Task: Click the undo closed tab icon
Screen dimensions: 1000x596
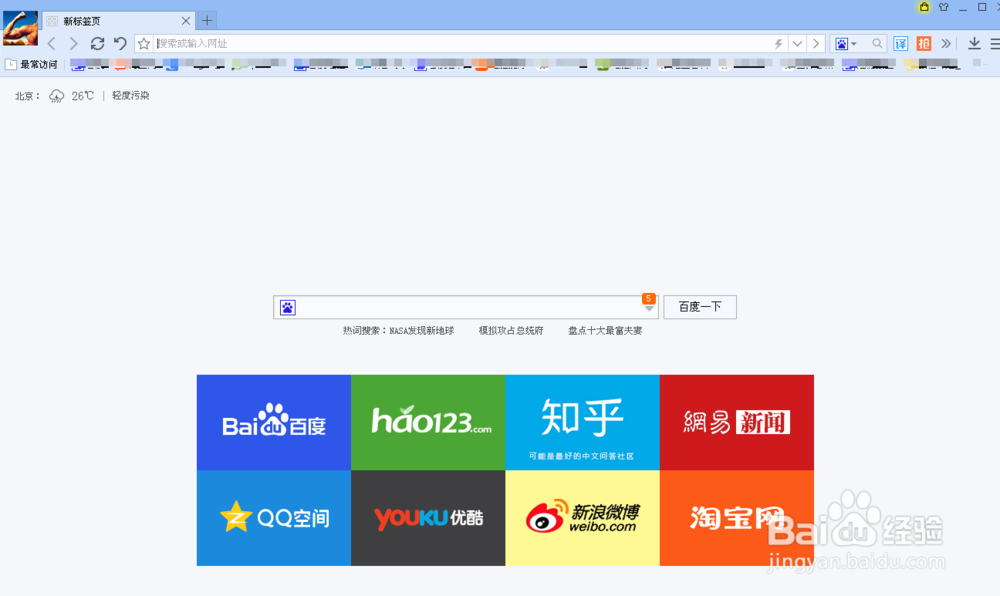Action: [120, 44]
